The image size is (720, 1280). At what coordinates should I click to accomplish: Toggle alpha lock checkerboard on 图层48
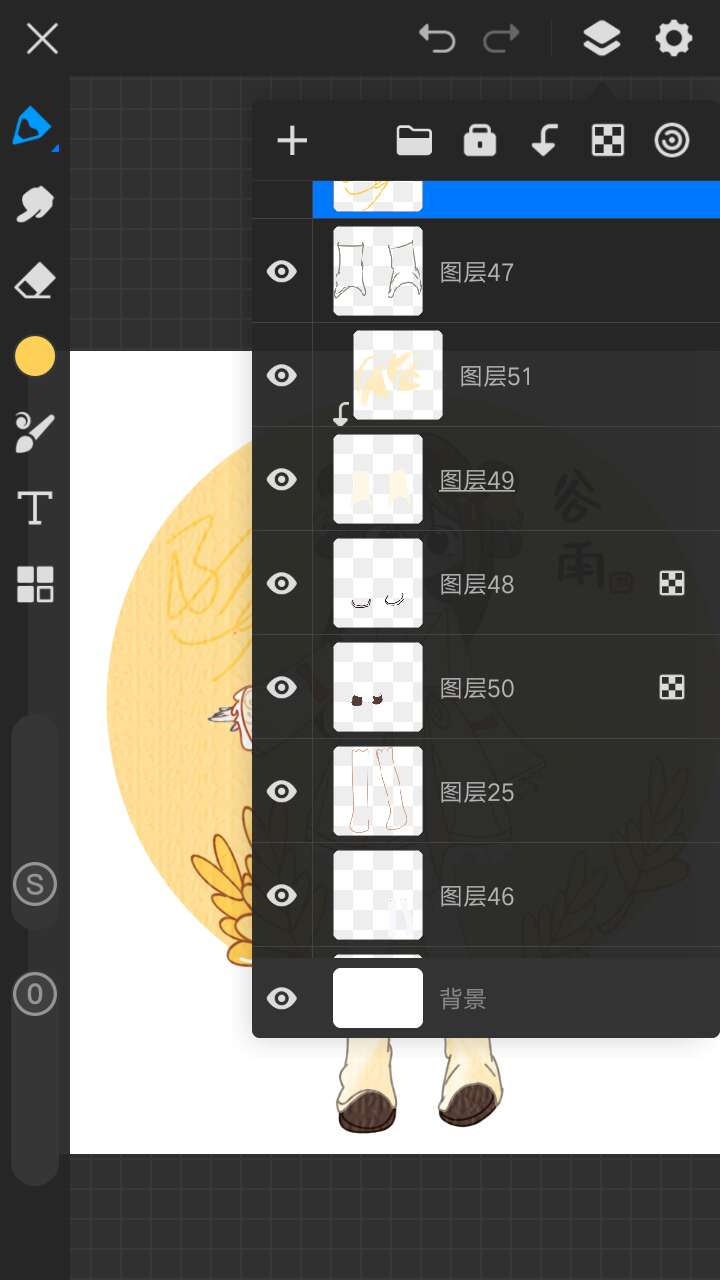[672, 584]
